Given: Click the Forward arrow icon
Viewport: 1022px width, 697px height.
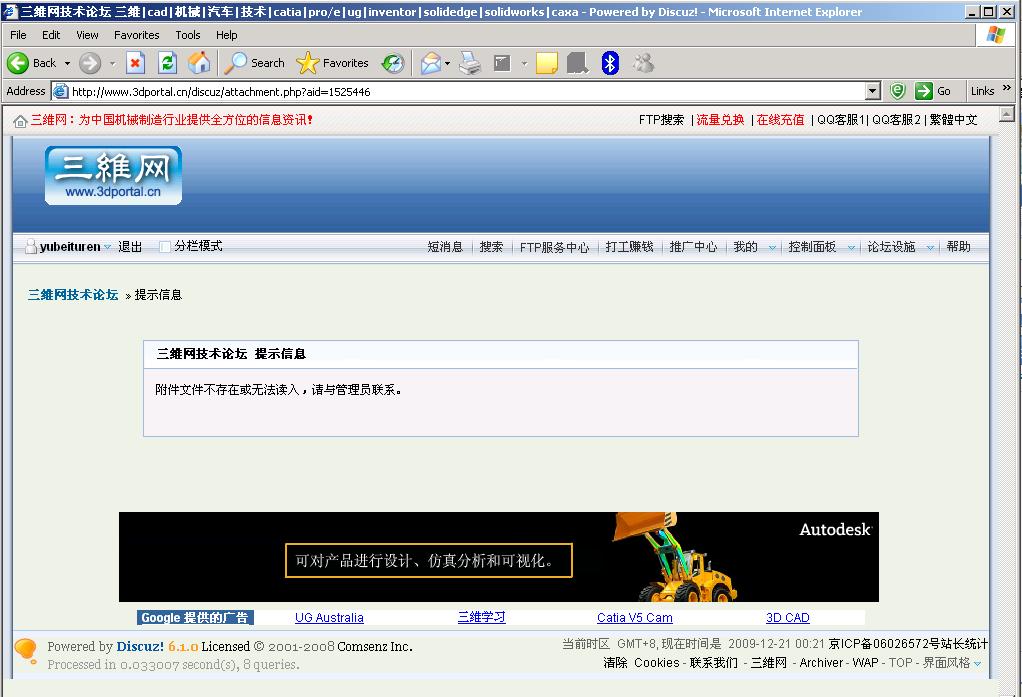Looking at the screenshot, I should (90, 63).
